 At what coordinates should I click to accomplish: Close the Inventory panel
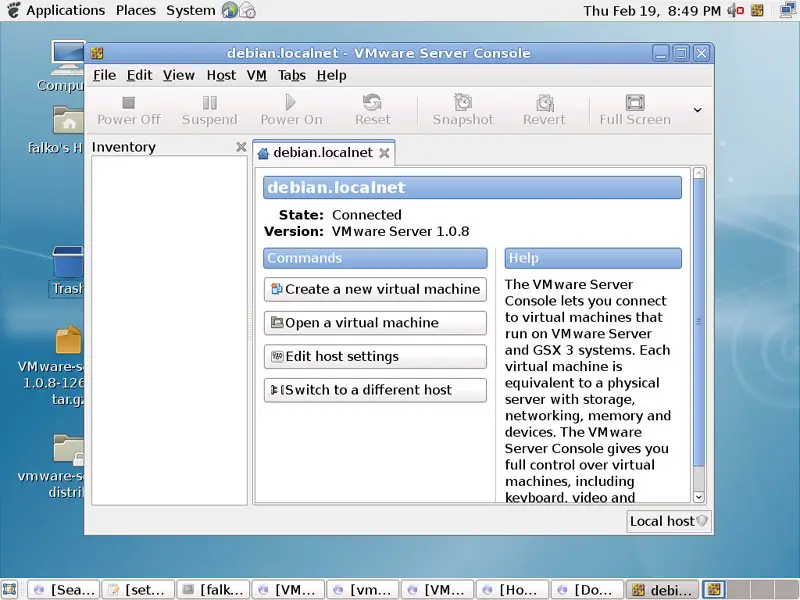tap(241, 147)
